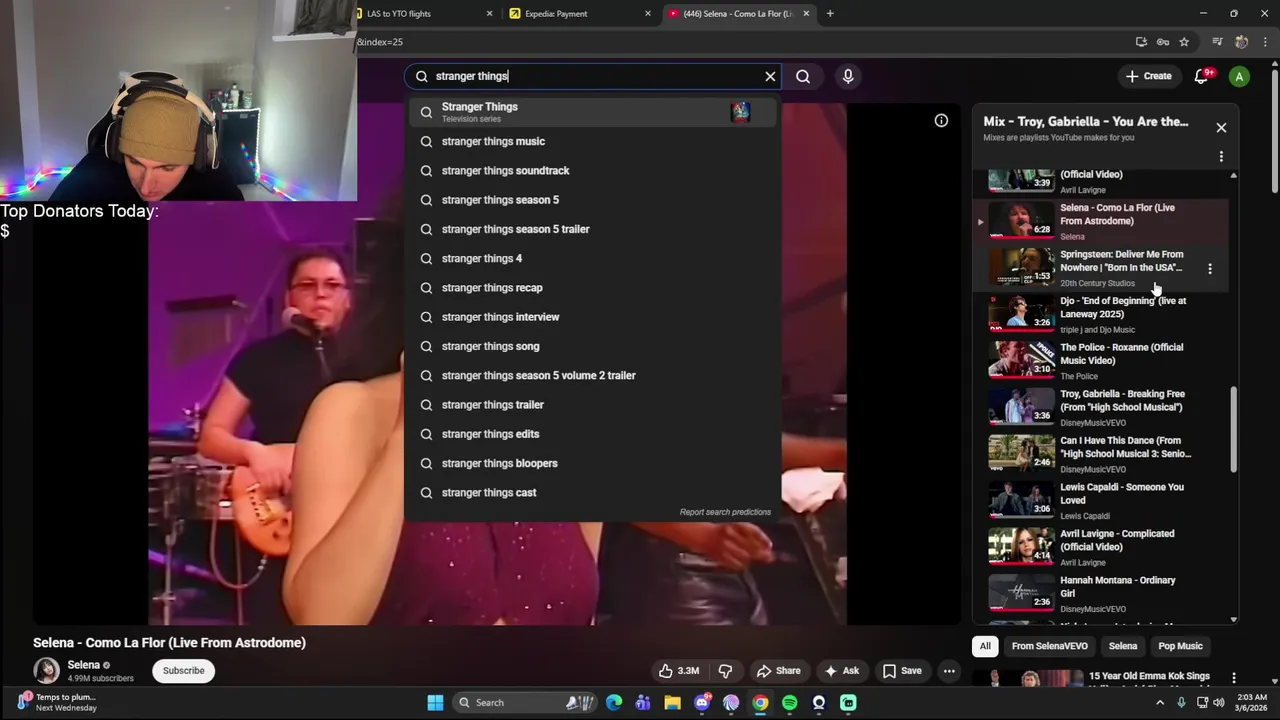Open YouTube notifications bell
1280x720 pixels.
click(1202, 76)
